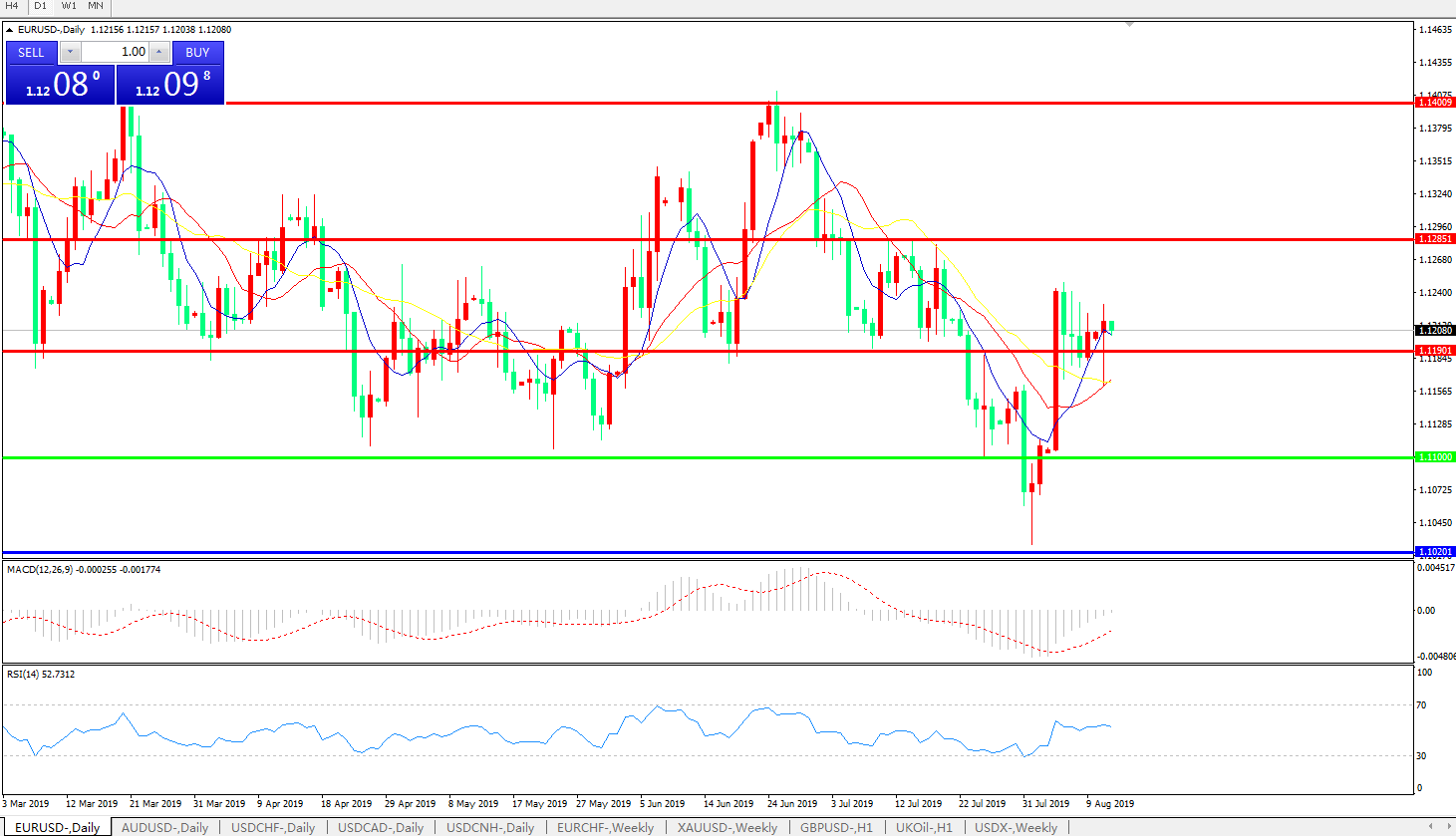The image size is (1456, 836).
Task: Switch to W1 timeframe
Action: (69, 6)
